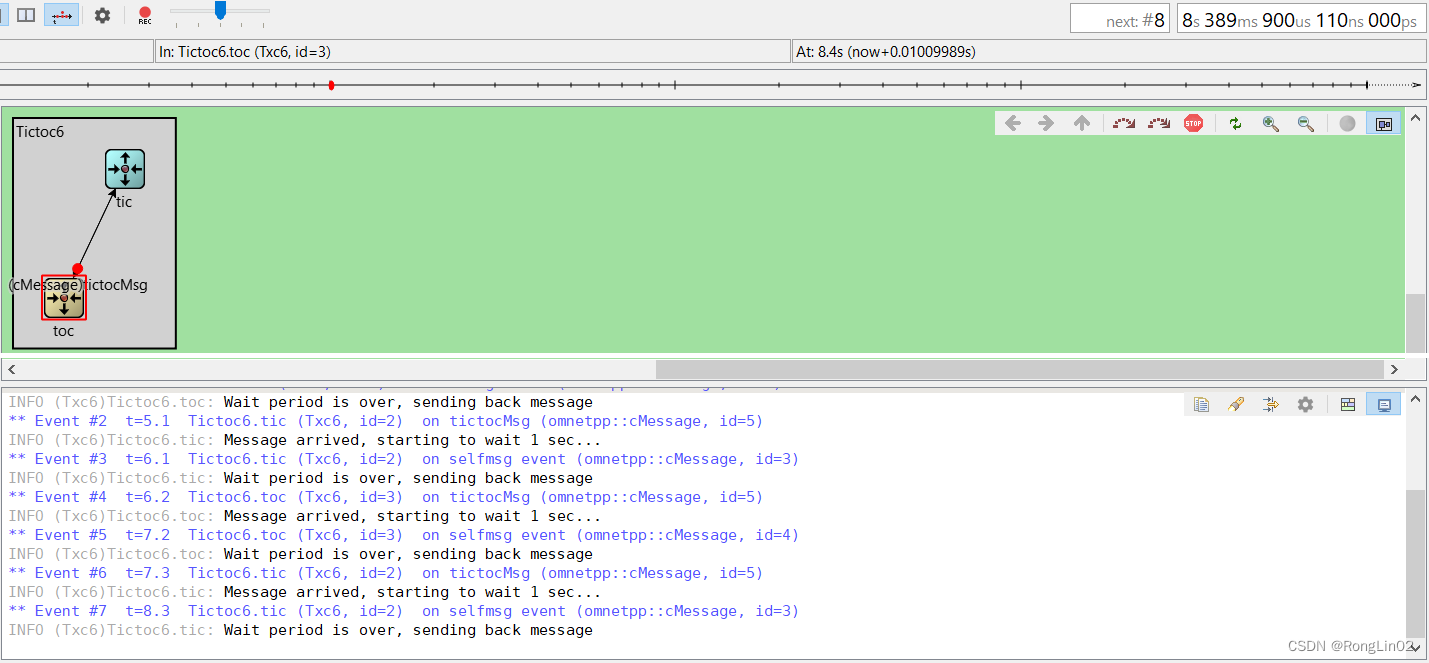This screenshot has width=1429, height=663.
Task: Click the last 'Wait period is over' log line
Action: tap(300, 630)
